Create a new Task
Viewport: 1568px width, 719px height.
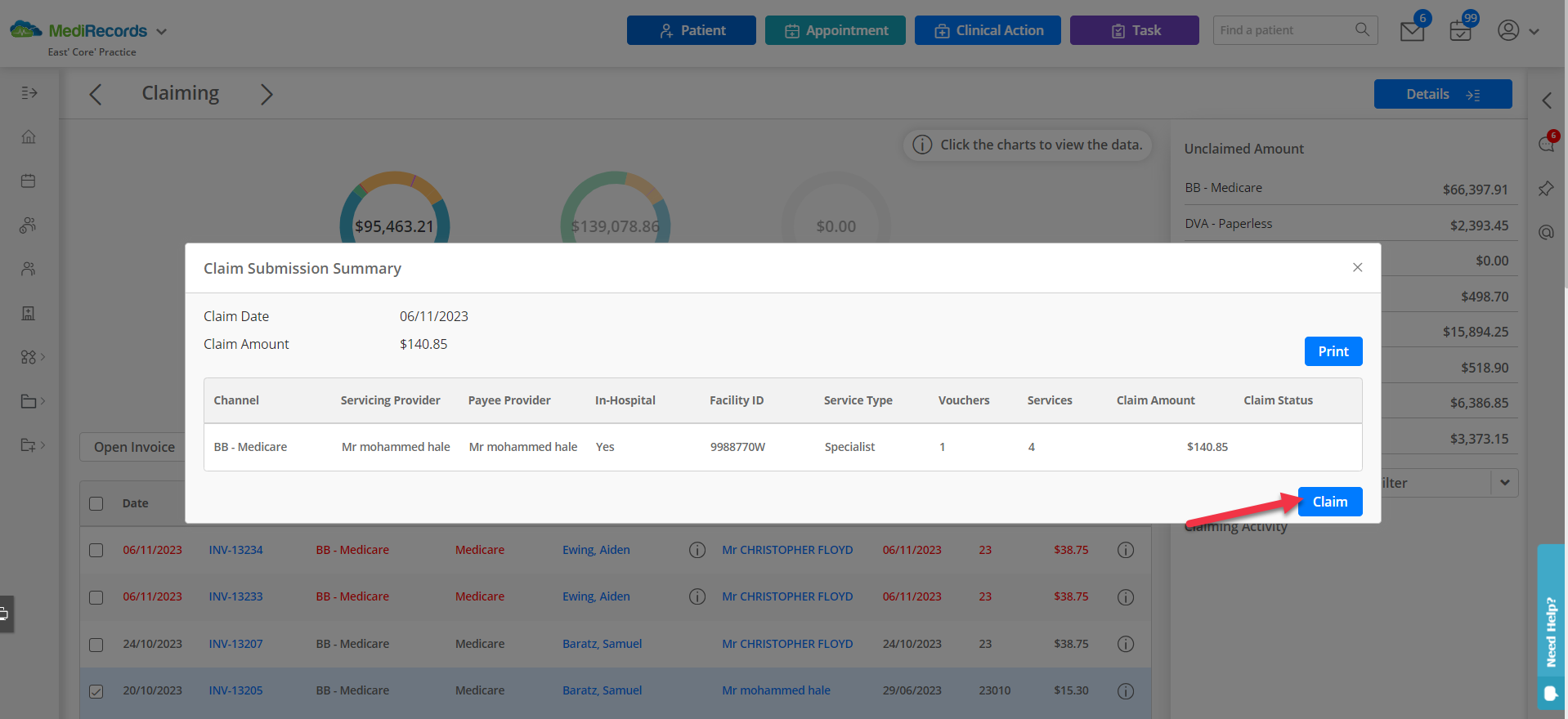click(x=1135, y=30)
